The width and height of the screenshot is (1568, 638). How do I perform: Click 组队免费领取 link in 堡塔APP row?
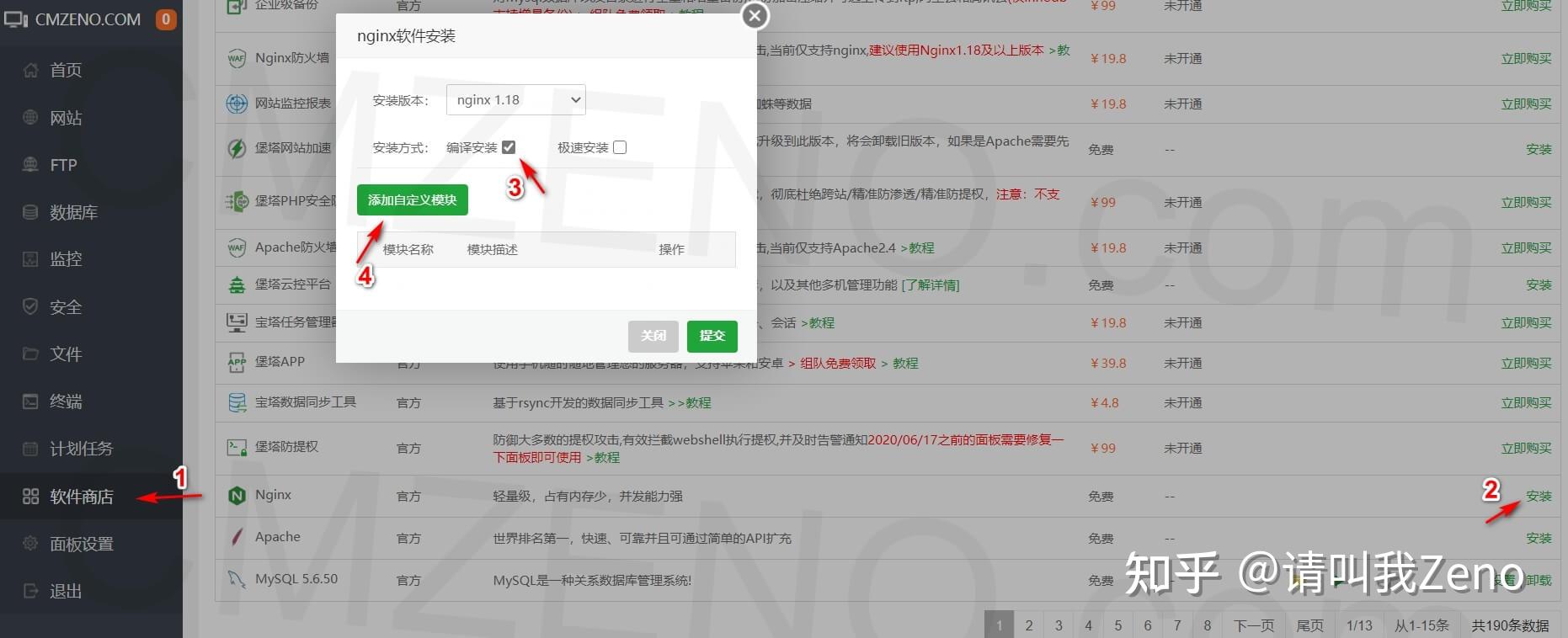pyautogui.click(x=838, y=363)
